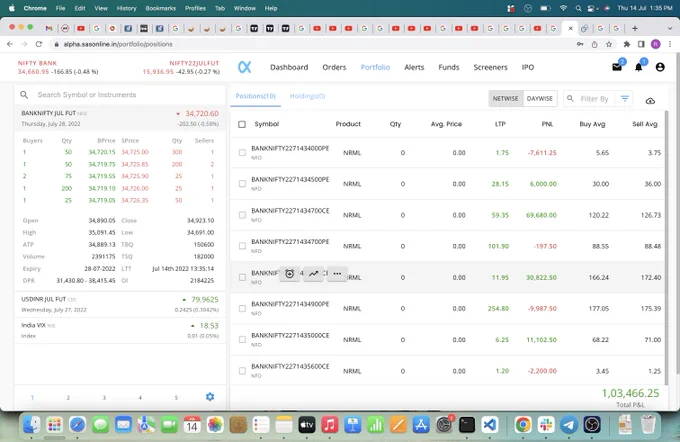The image size is (680, 442).
Task: Open the mail messages icon in header
Action: point(617,67)
